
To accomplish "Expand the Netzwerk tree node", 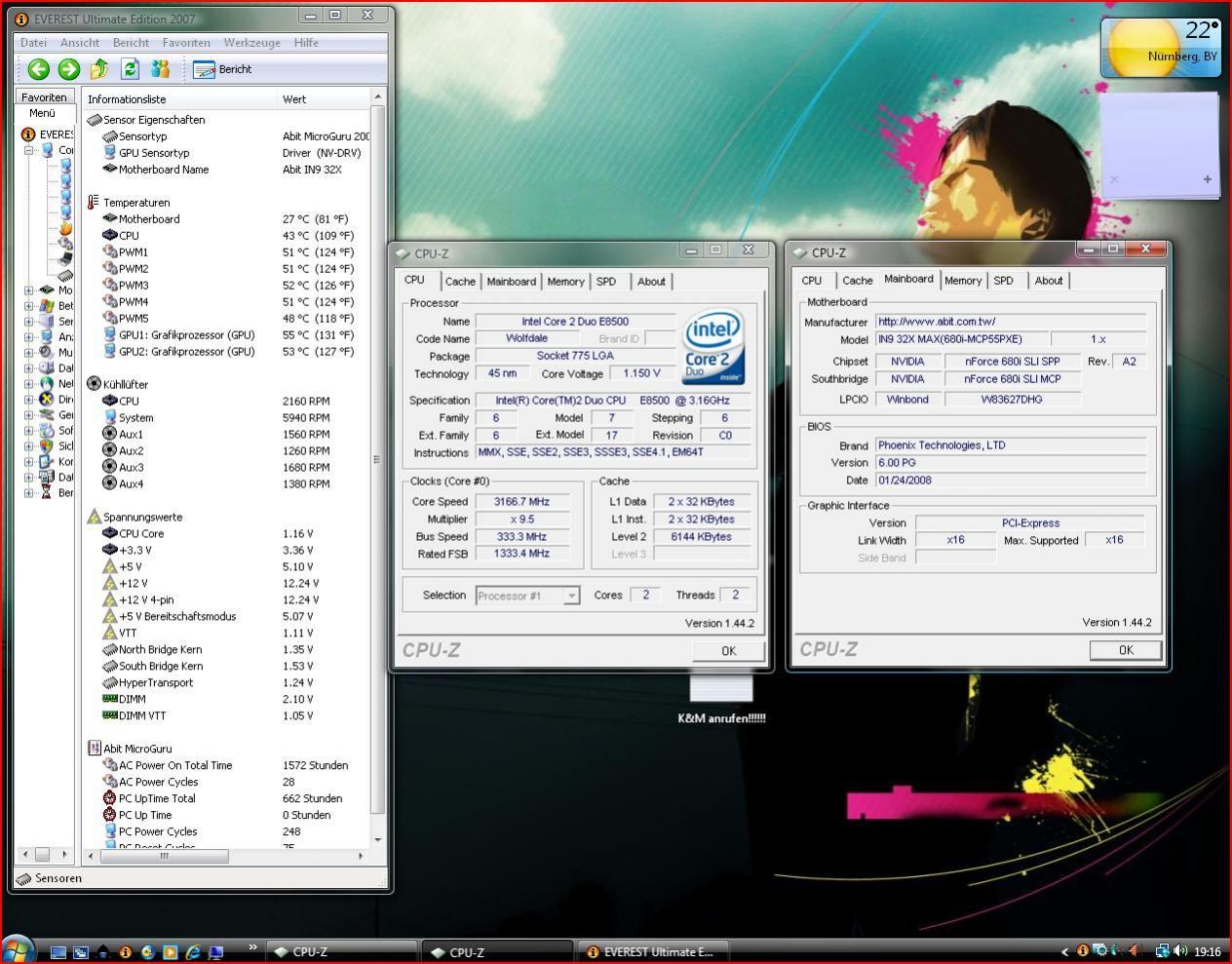I will tap(29, 384).
